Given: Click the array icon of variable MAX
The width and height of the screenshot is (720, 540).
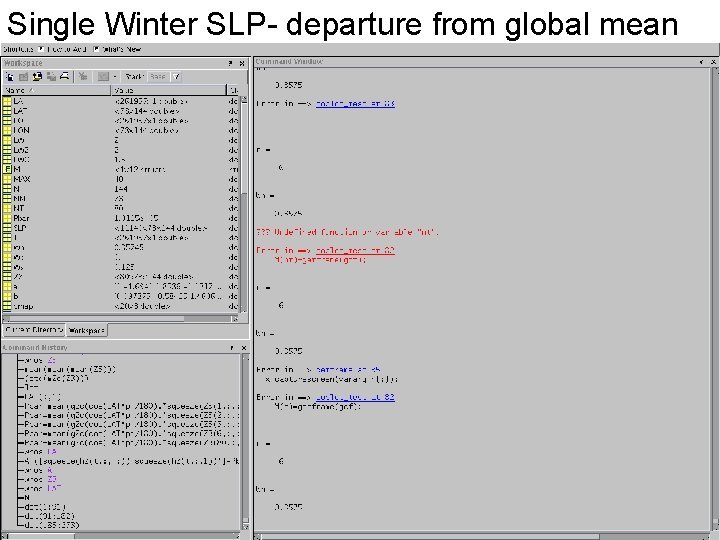Looking at the screenshot, I should 7,179.
